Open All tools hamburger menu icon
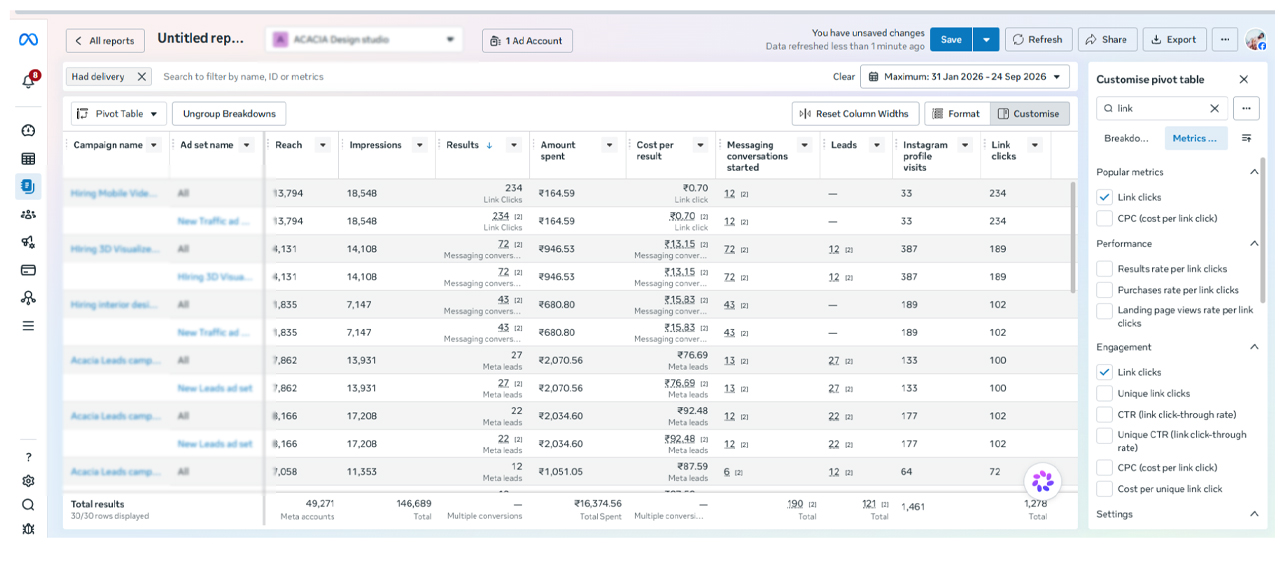This screenshot has width=1280, height=572. [x=28, y=326]
